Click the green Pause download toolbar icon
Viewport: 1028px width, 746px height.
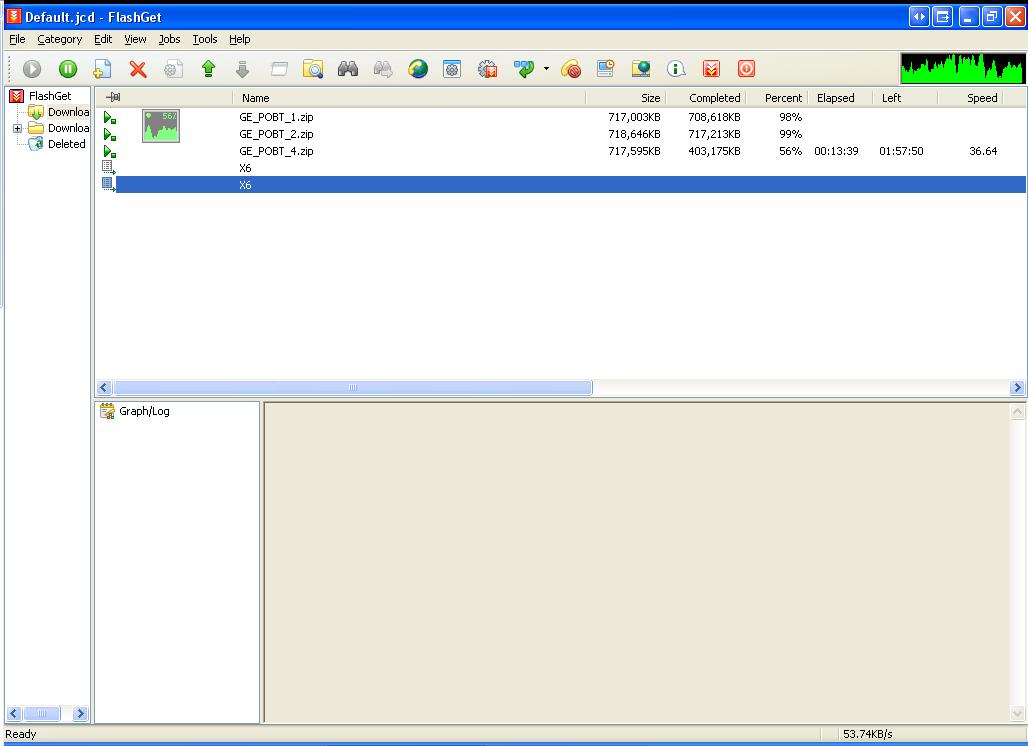click(67, 69)
